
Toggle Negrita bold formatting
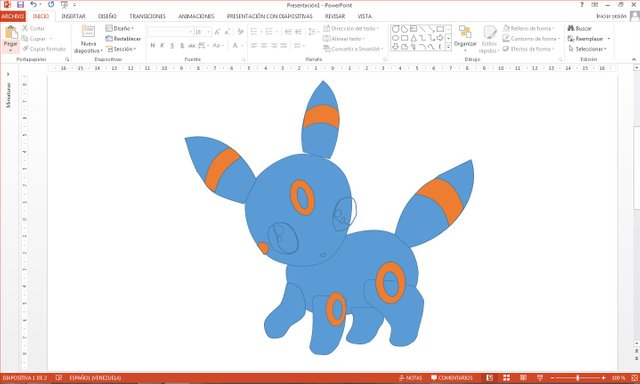click(x=153, y=45)
